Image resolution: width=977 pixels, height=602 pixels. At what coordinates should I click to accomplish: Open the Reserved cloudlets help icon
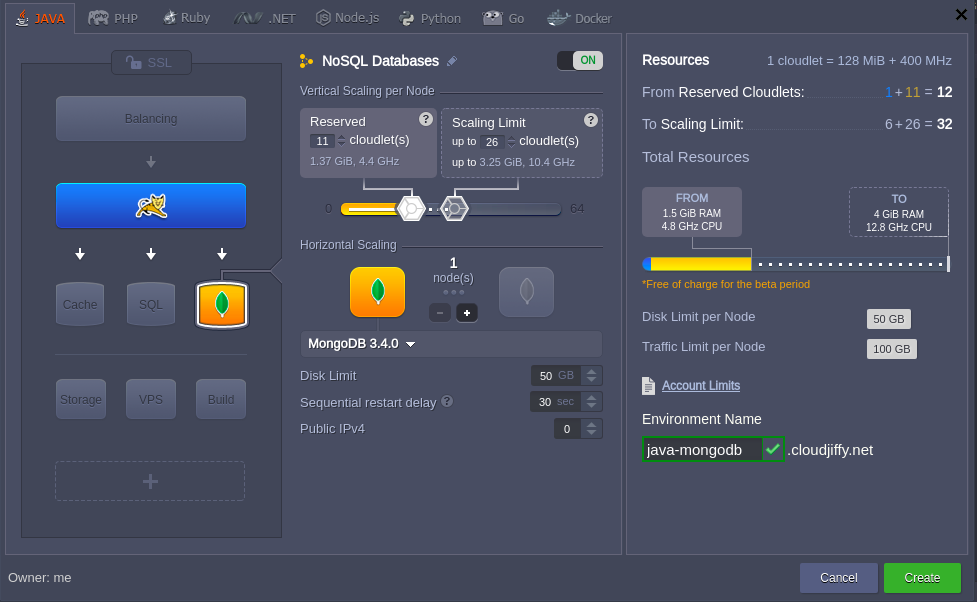(x=425, y=119)
